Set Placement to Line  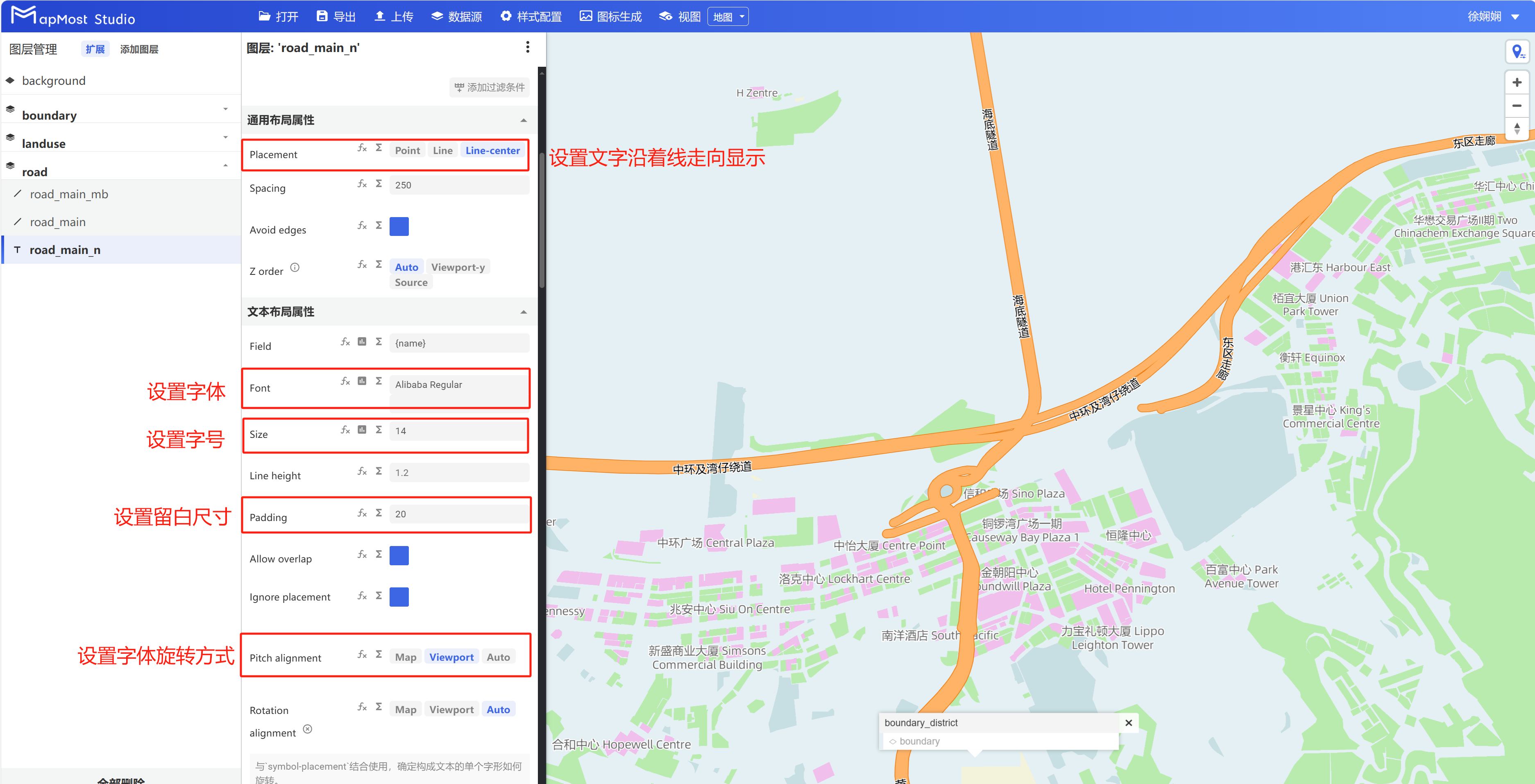[x=443, y=151]
